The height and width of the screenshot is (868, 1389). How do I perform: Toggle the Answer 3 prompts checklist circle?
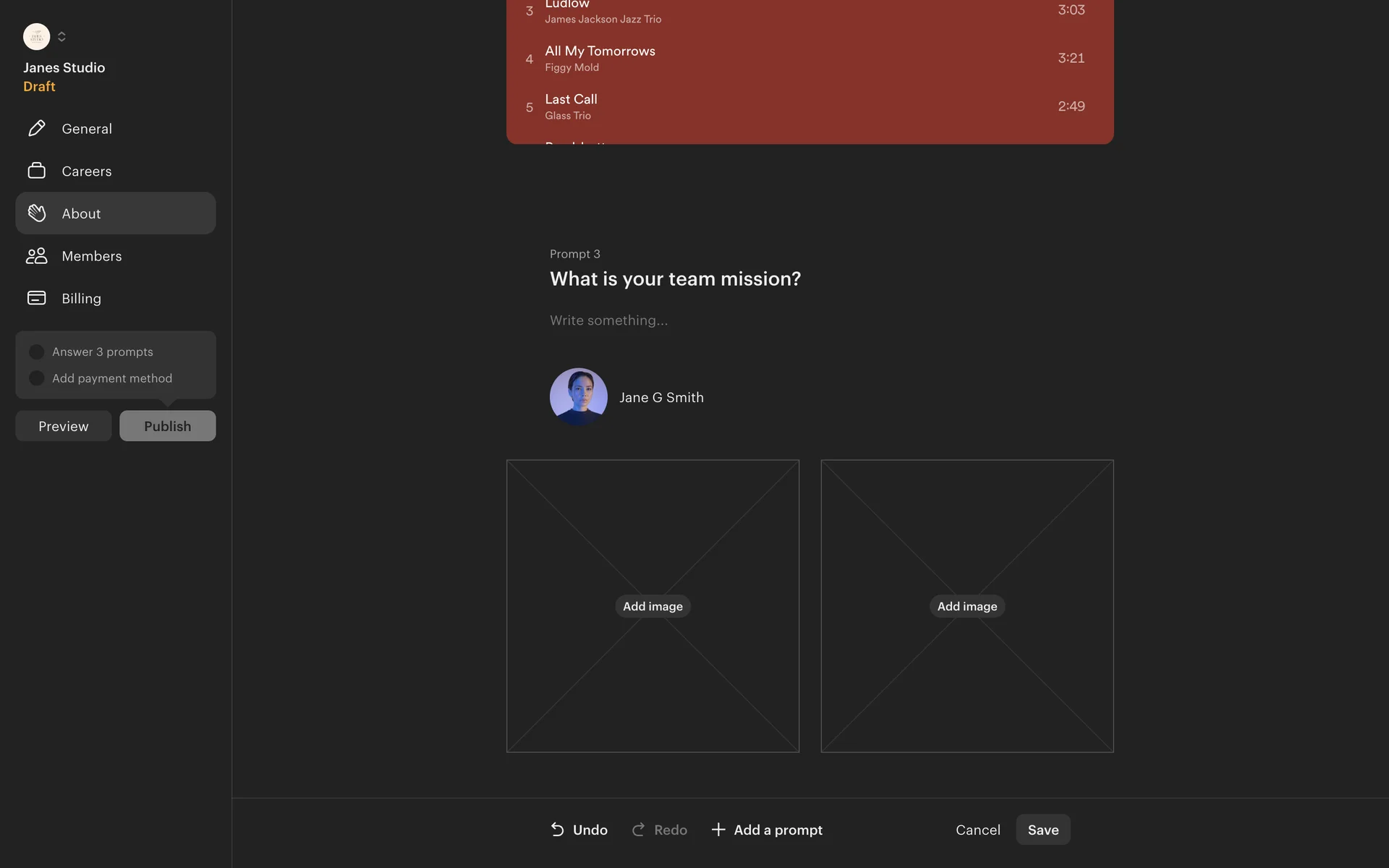[x=37, y=352]
